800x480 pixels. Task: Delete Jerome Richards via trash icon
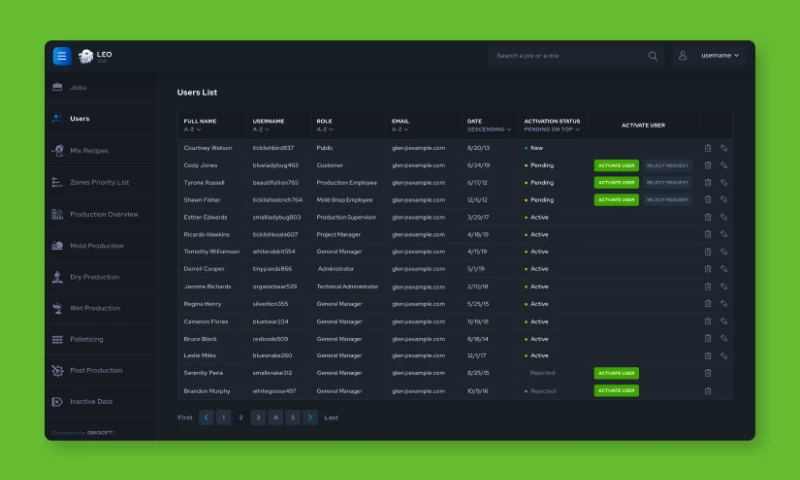tap(708, 287)
